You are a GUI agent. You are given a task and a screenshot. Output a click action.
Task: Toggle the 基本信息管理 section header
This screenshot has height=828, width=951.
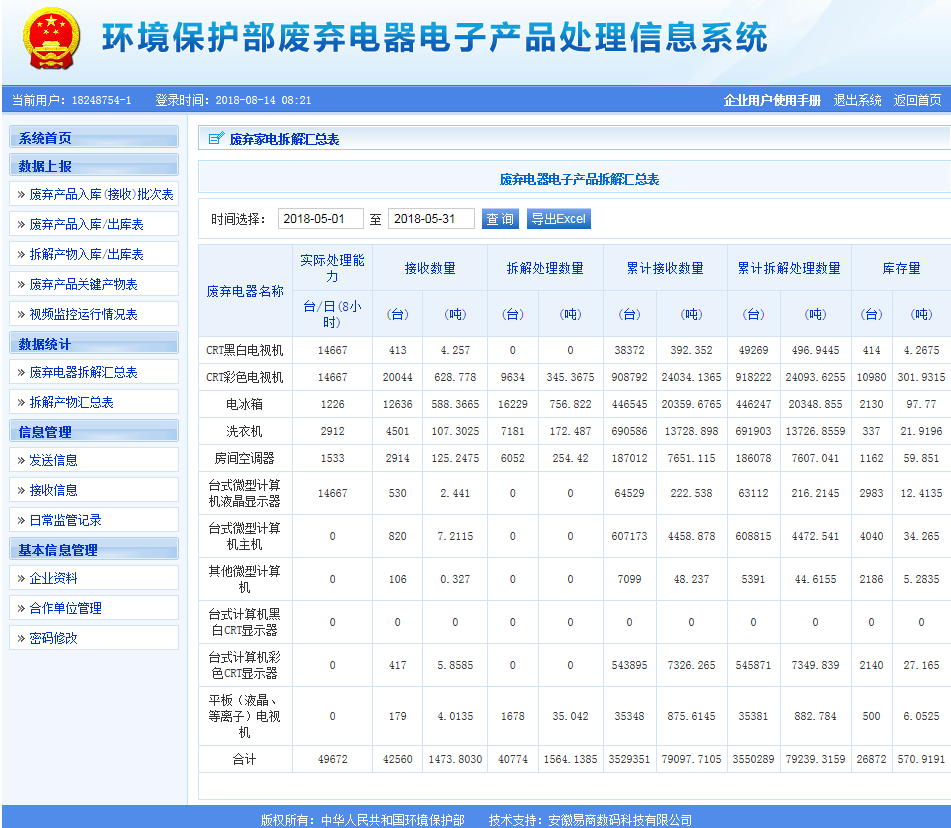pyautogui.click(x=58, y=550)
